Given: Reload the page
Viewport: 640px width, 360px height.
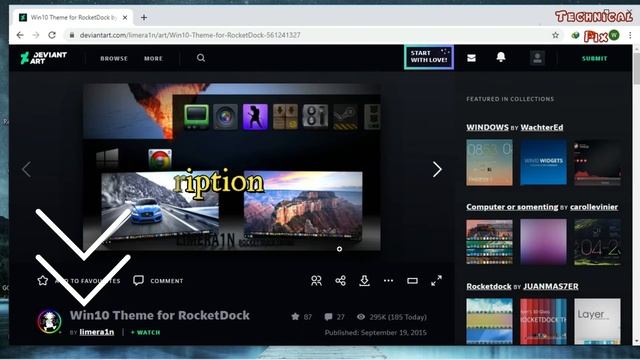Looking at the screenshot, I should click(x=52, y=35).
